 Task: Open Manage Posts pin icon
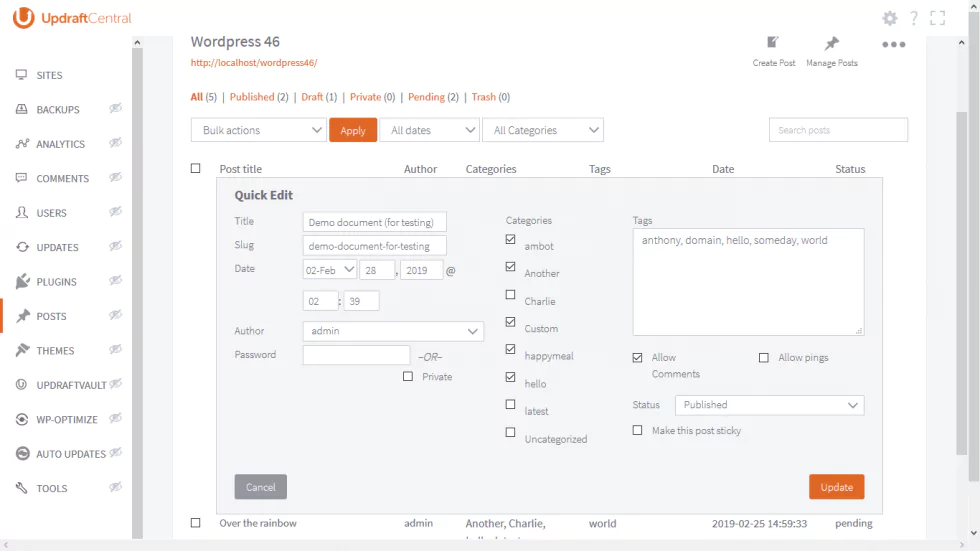pos(831,43)
